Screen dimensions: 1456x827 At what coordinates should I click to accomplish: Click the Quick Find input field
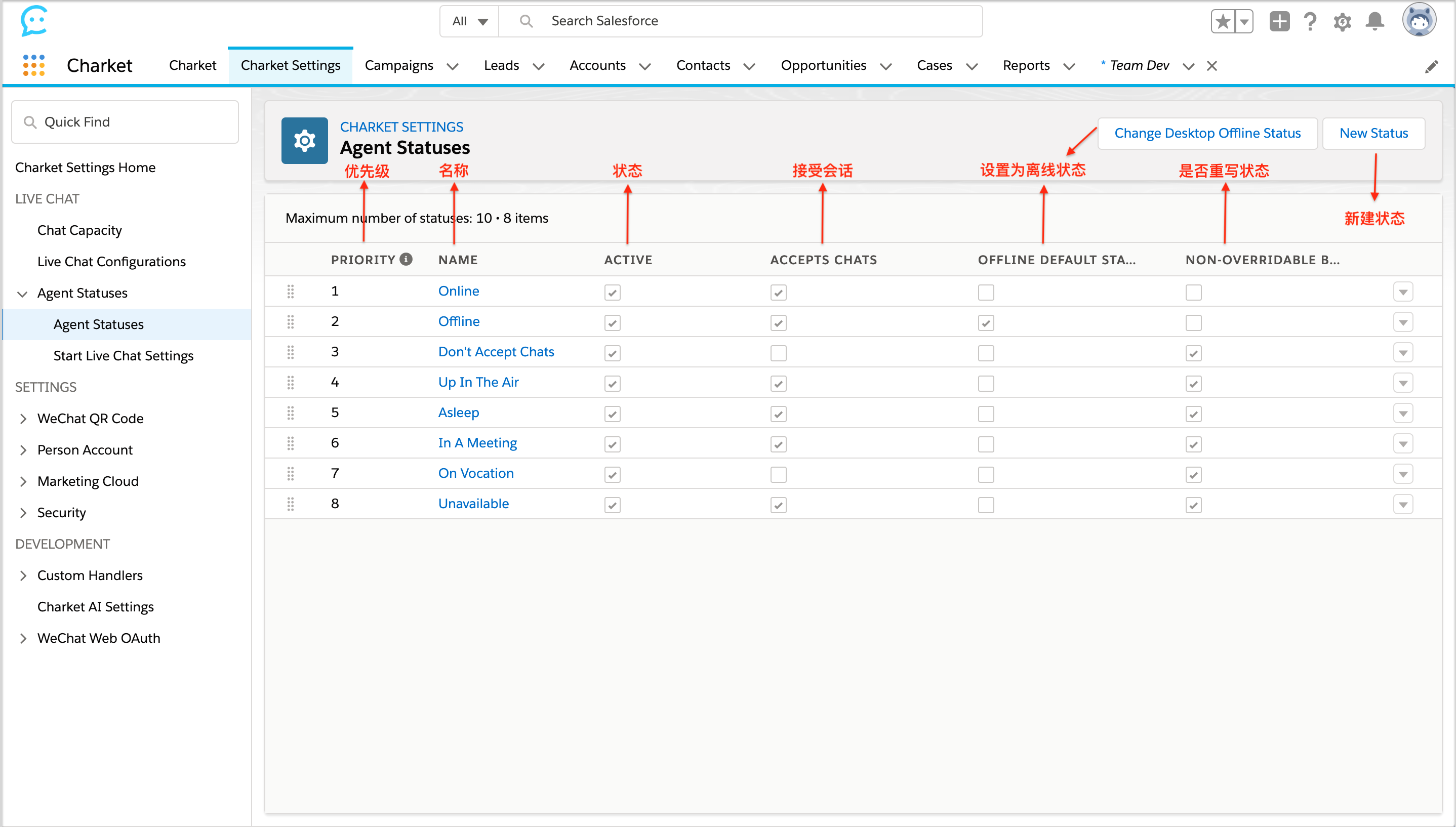pos(125,122)
